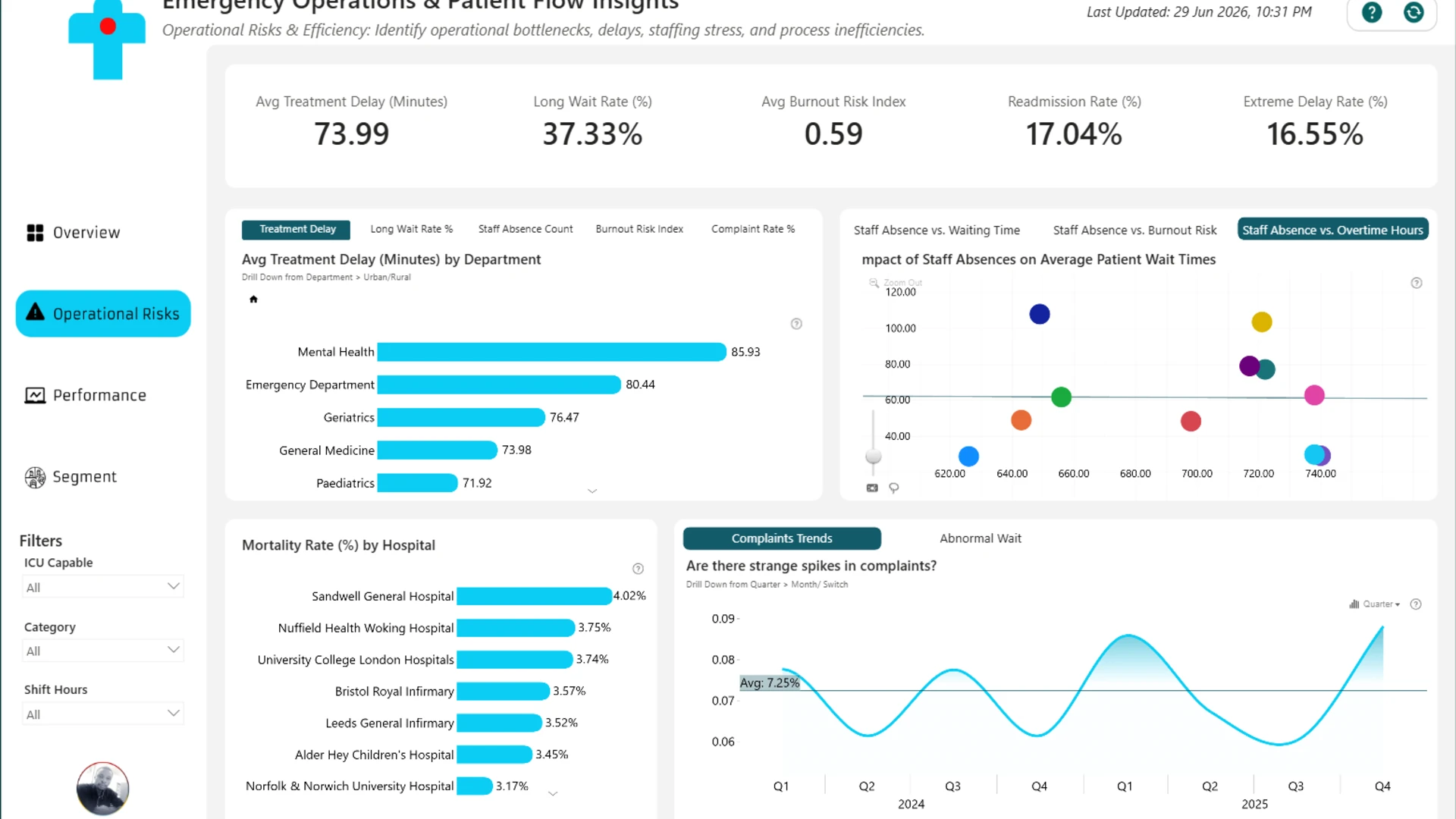This screenshot has height=819, width=1456.
Task: Expand the Quarter granularity dropdown
Action: pos(1375,604)
